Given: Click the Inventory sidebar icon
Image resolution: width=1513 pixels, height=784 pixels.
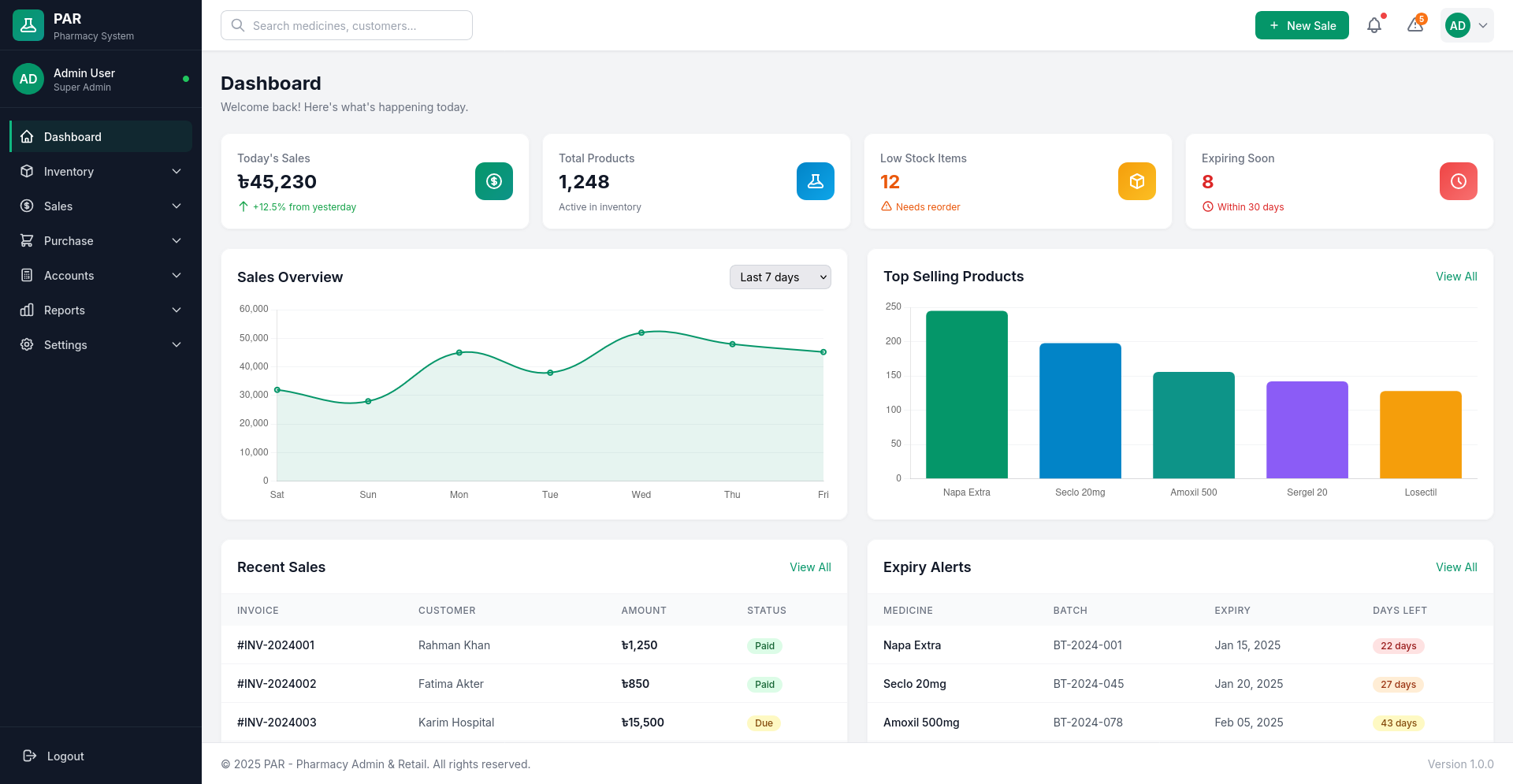Looking at the screenshot, I should 27,171.
